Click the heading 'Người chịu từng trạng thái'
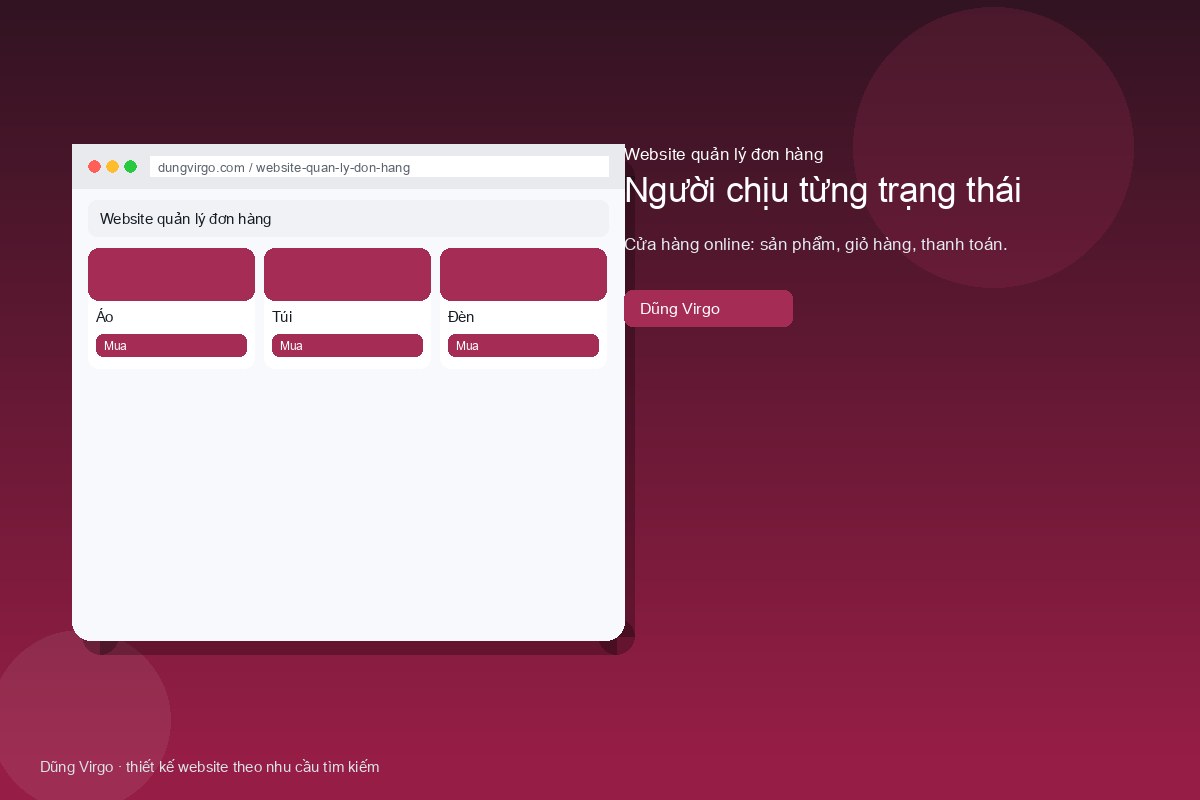This screenshot has height=800, width=1200. (822, 190)
